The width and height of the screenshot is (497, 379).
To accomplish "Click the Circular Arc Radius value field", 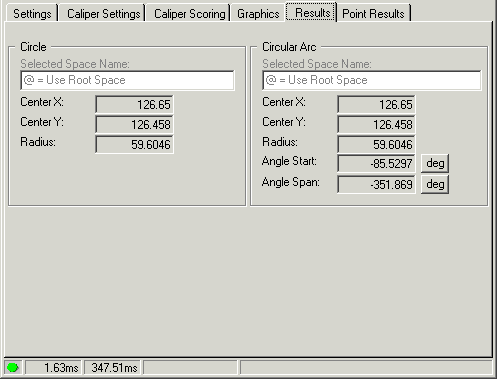I will coord(376,144).
